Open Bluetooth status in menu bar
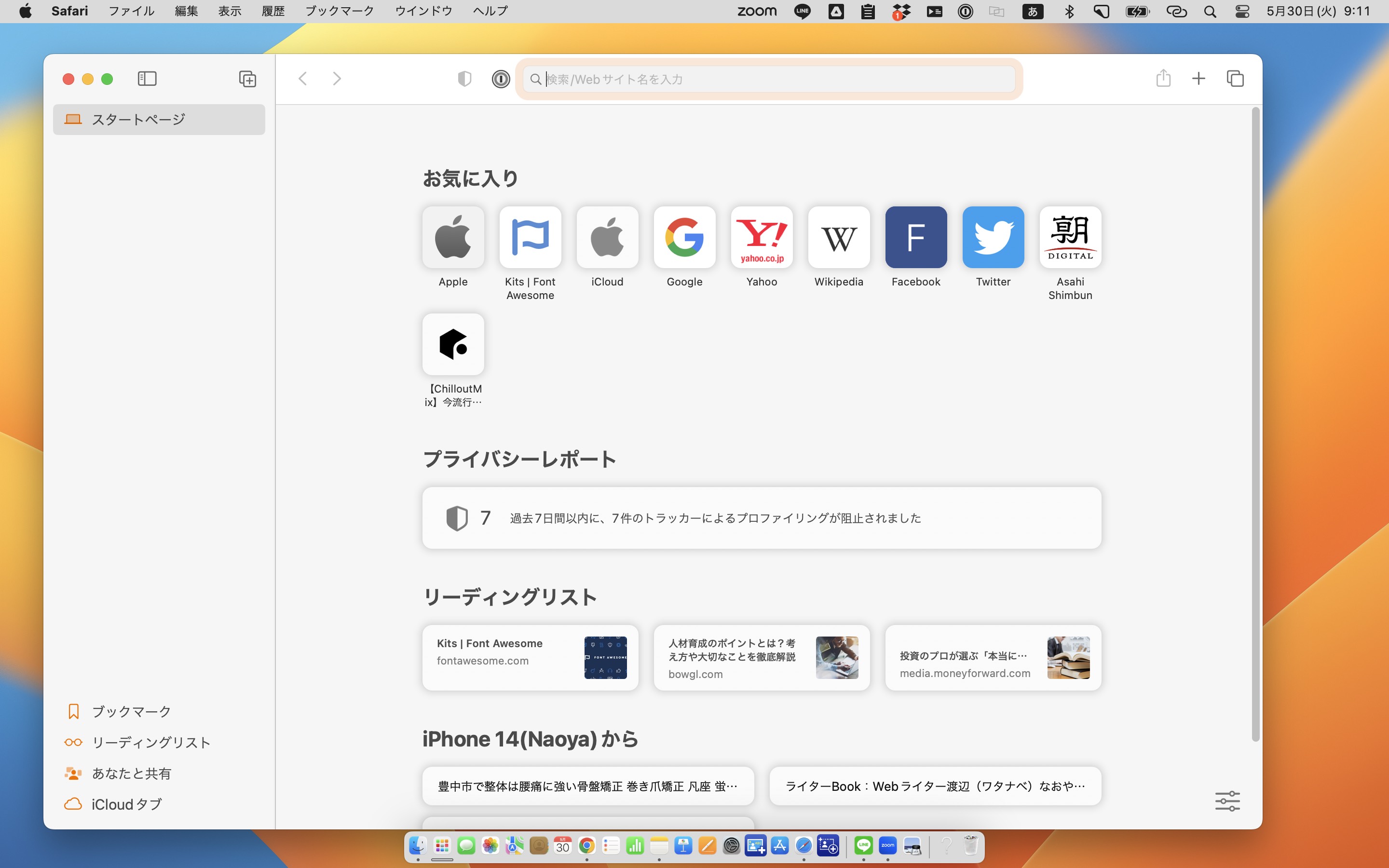 (x=1069, y=11)
